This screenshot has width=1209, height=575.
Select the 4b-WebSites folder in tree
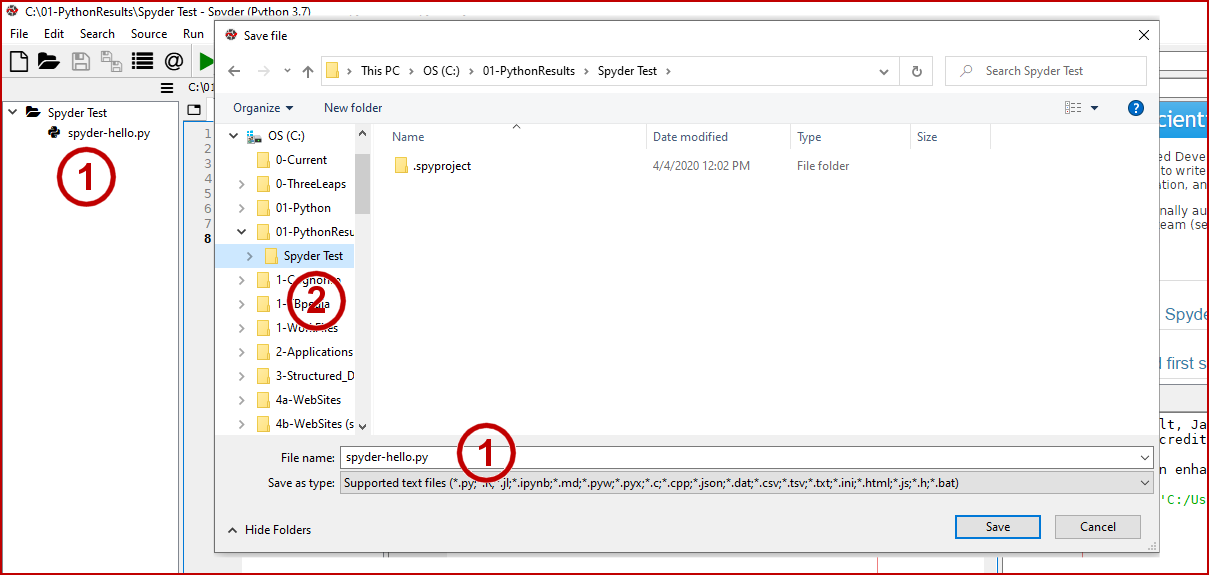305,424
